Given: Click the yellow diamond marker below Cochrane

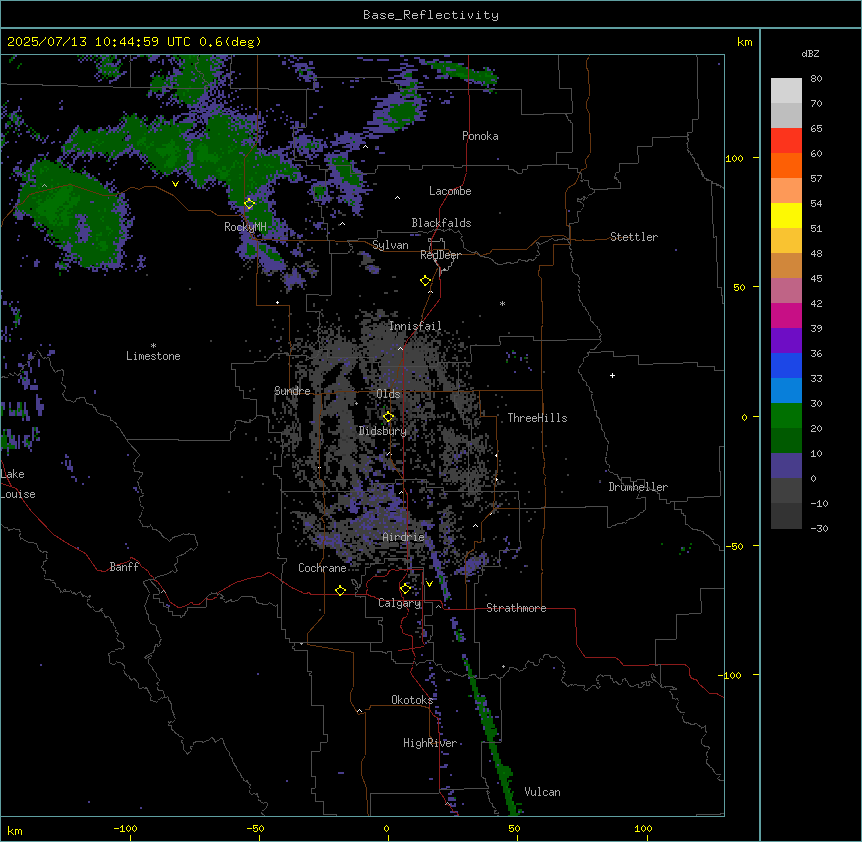Looking at the screenshot, I should coord(340,590).
